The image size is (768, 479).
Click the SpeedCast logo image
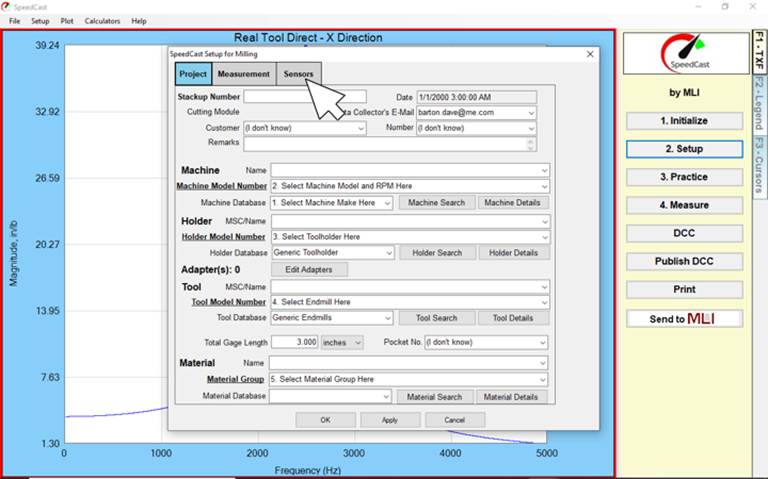point(686,52)
